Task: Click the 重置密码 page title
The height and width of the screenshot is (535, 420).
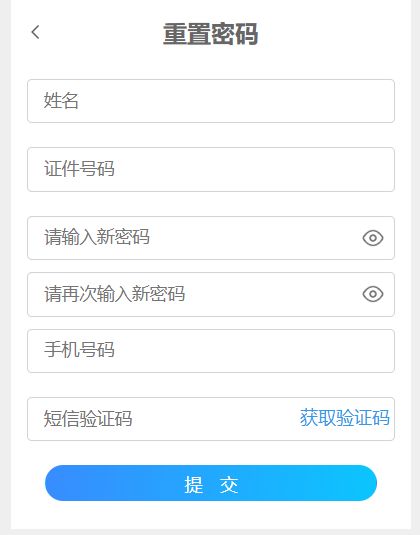Action: pos(210,34)
